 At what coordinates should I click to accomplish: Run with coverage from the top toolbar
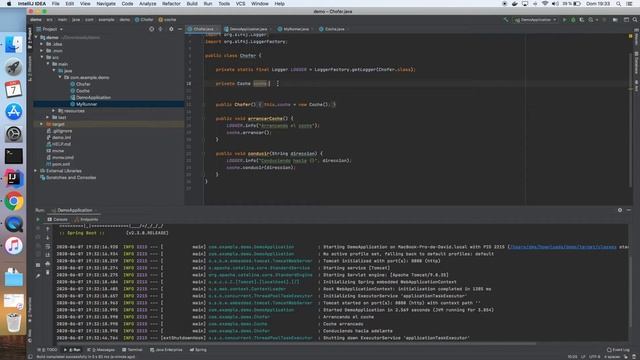582,20
